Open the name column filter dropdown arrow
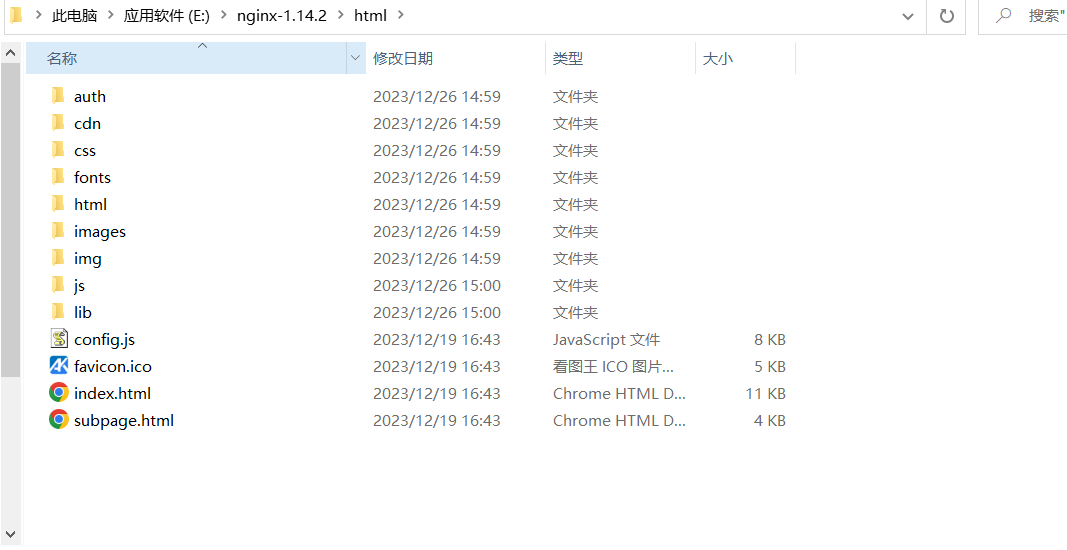1067x550 pixels. pyautogui.click(x=355, y=59)
